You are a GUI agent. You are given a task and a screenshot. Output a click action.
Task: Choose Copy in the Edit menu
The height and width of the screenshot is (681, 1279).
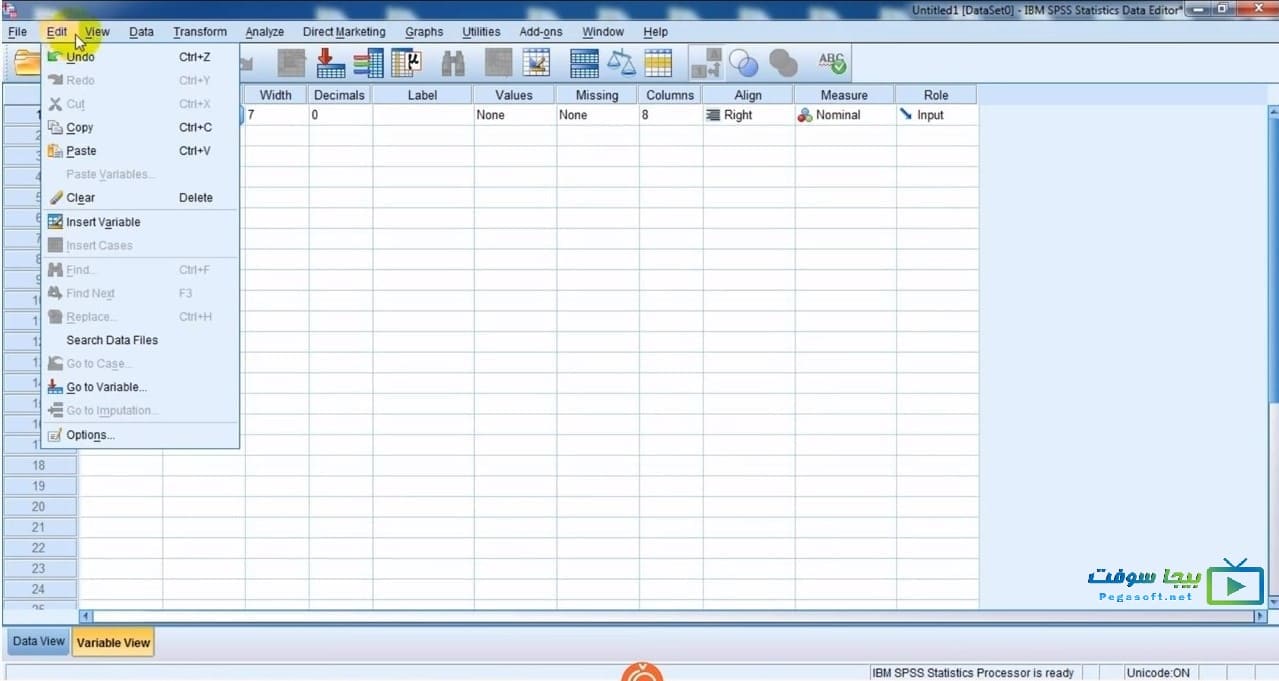[140, 127]
